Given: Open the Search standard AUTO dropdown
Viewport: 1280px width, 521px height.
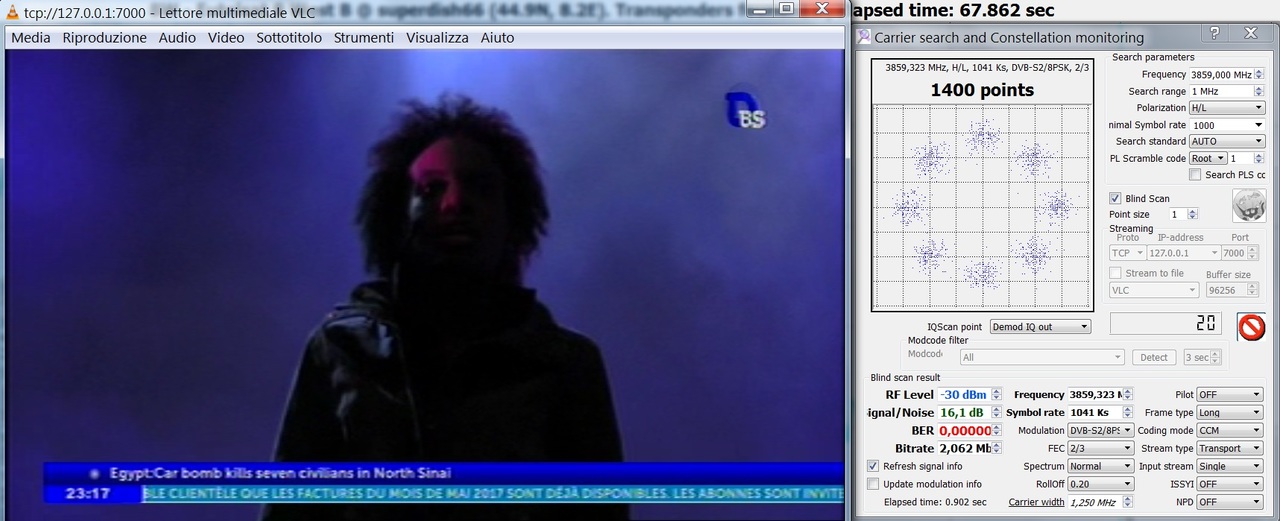Looking at the screenshot, I should (x=1227, y=141).
